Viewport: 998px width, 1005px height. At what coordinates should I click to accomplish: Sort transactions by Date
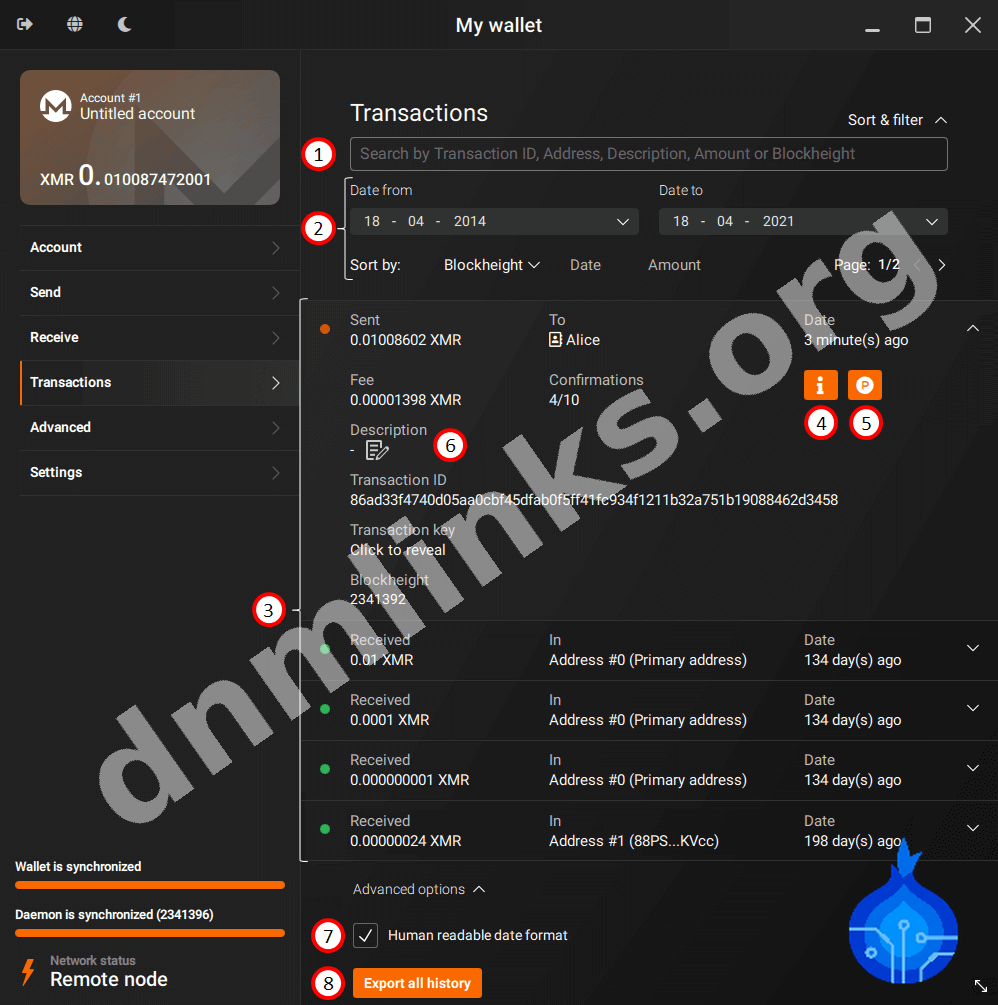(585, 265)
